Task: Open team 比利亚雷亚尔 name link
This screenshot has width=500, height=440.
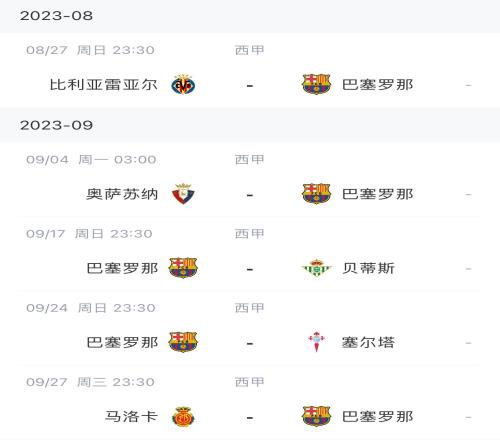Action: click(x=103, y=85)
